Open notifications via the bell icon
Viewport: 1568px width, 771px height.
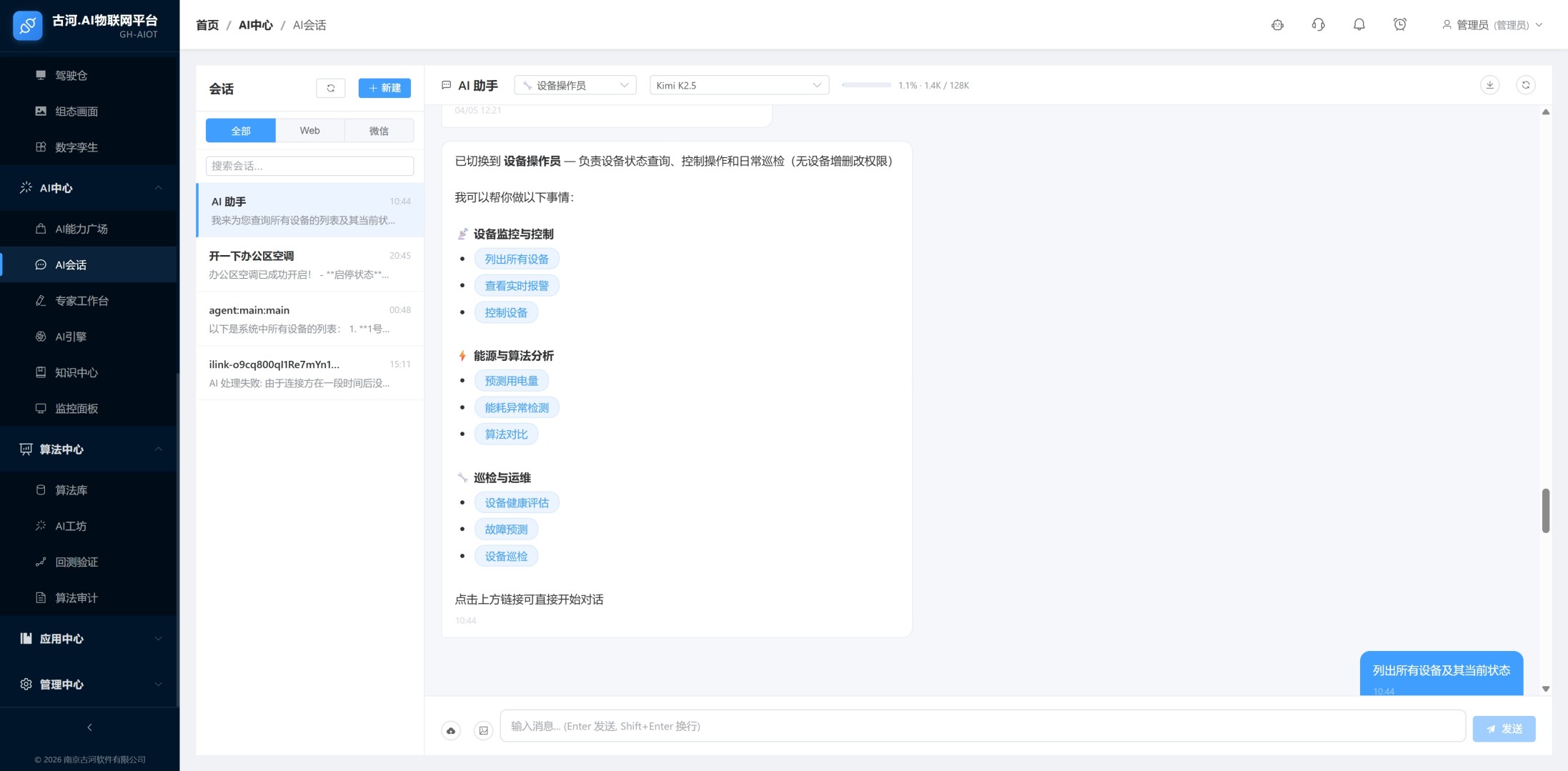[1359, 24]
